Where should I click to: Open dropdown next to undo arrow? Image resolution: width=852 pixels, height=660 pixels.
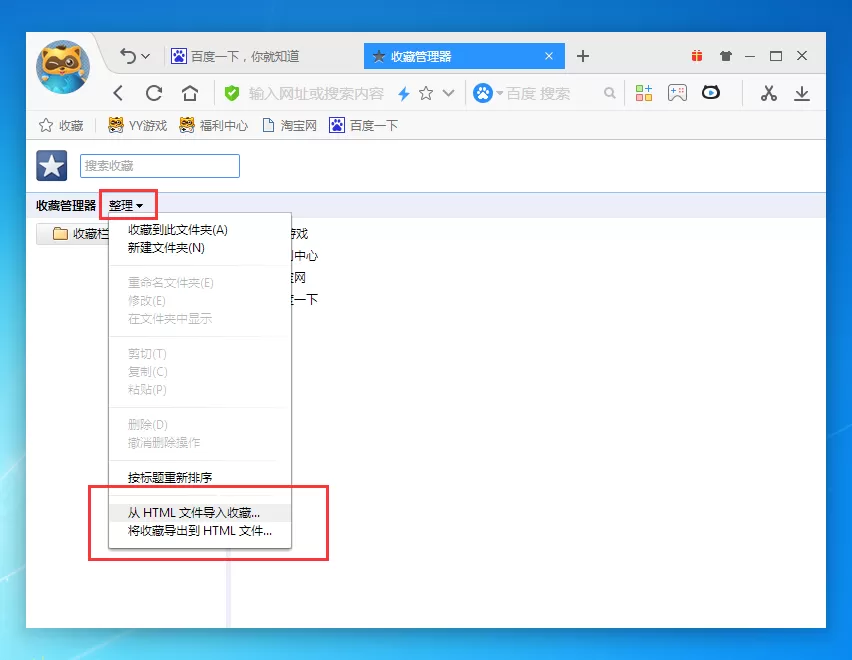click(146, 56)
